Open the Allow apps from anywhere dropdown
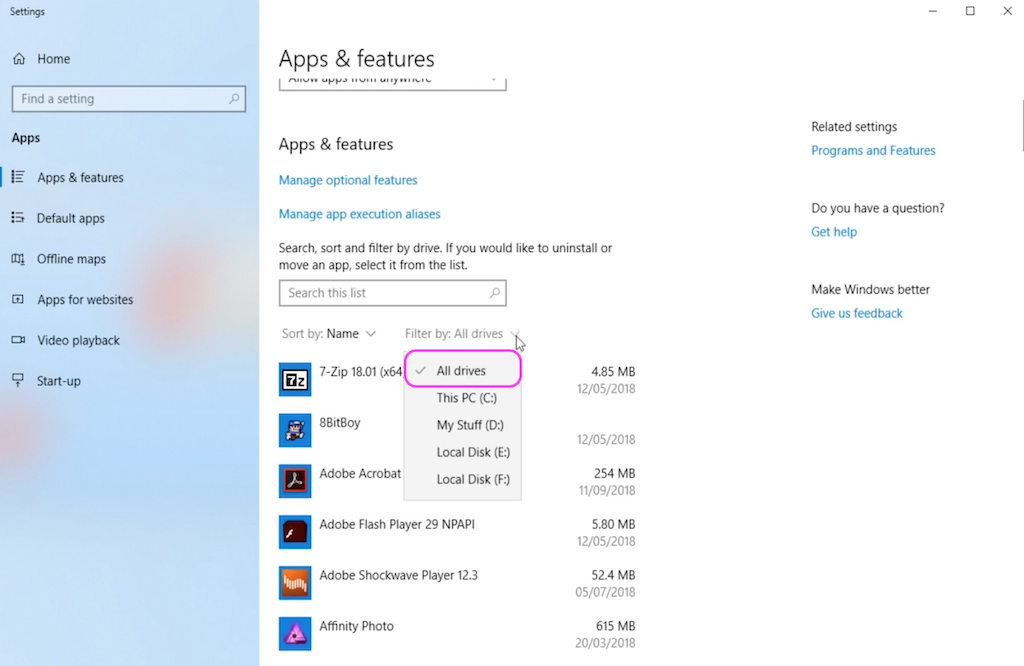The image size is (1024, 666). point(392,83)
